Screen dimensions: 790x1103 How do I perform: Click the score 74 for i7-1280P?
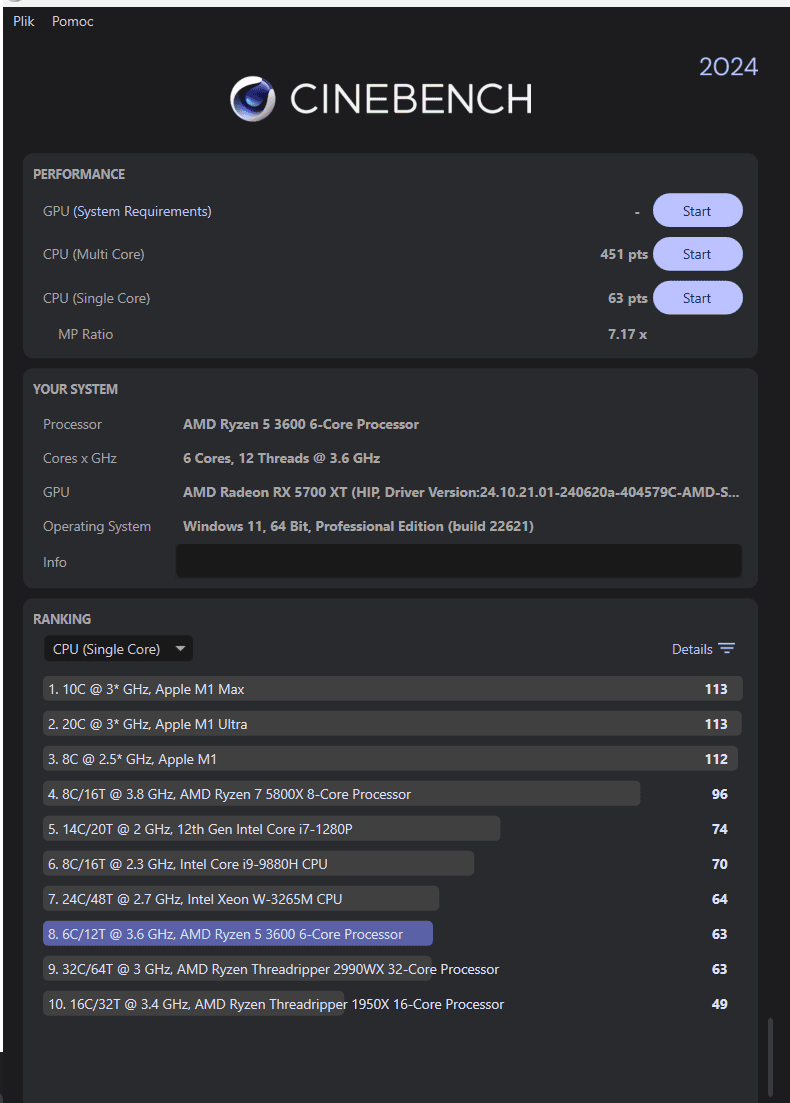[x=720, y=829]
